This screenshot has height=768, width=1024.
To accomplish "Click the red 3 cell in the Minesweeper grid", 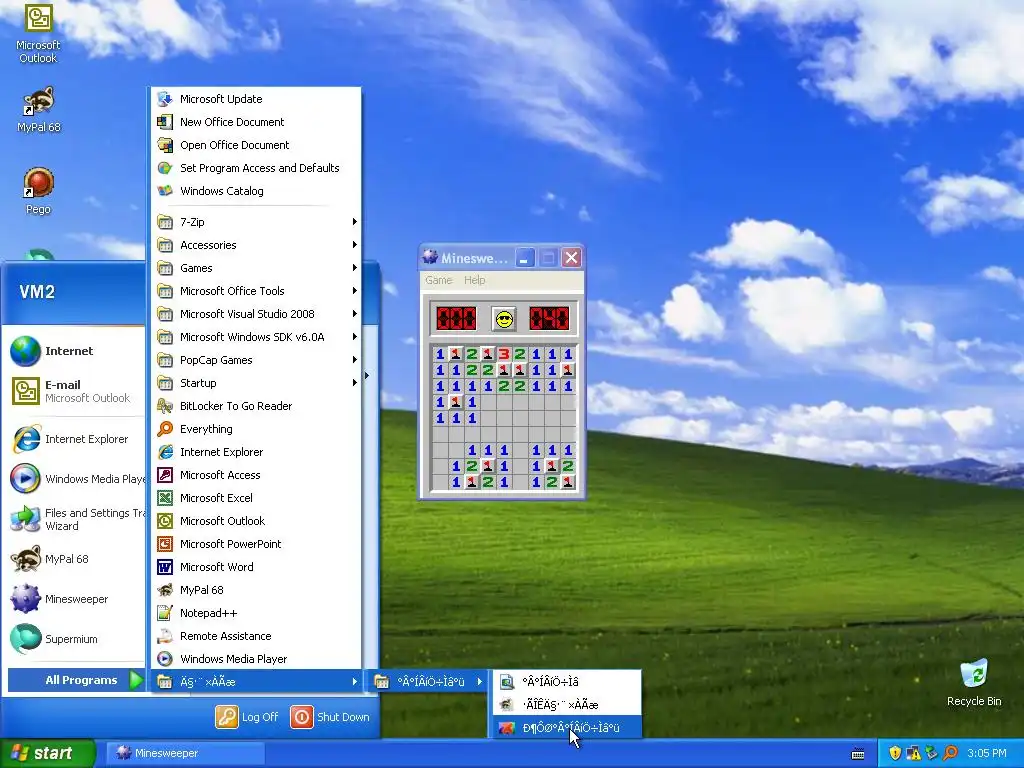I will pyautogui.click(x=504, y=354).
